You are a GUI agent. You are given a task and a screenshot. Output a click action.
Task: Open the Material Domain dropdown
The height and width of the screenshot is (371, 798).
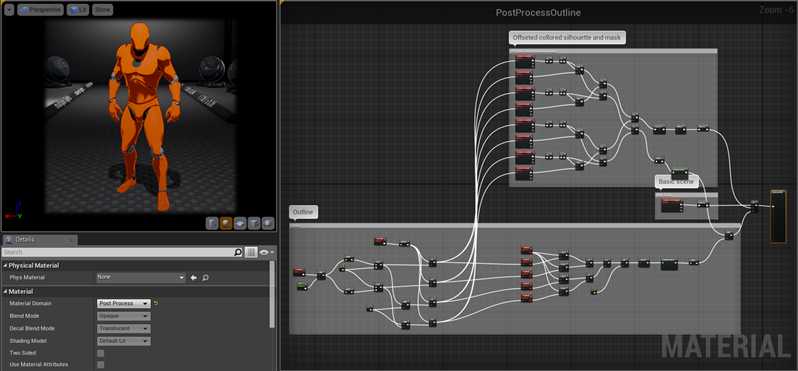(x=124, y=303)
